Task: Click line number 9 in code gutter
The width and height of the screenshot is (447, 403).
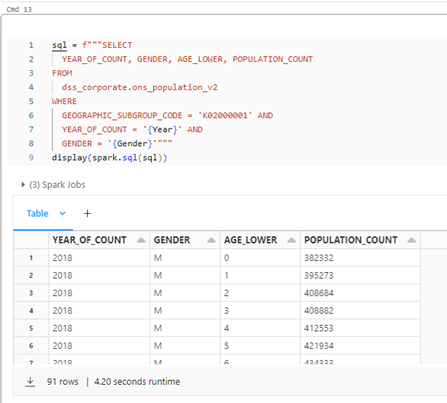Action: [x=31, y=157]
